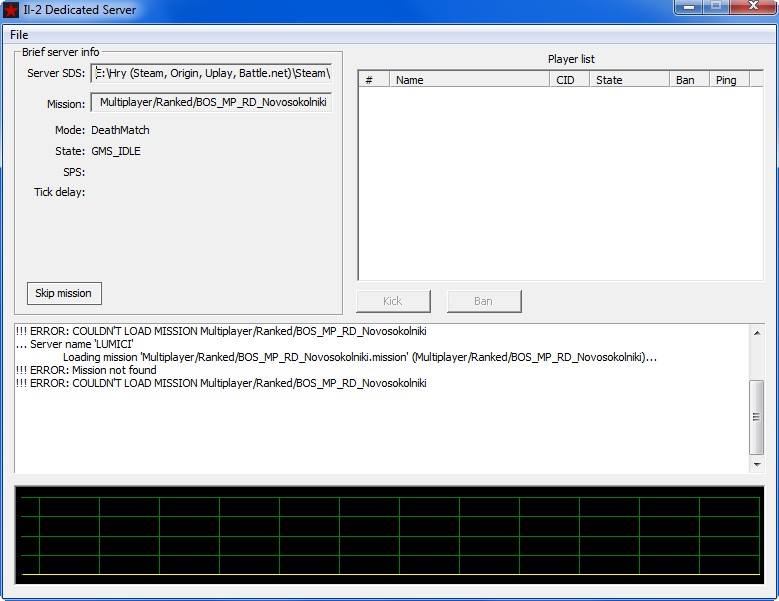Click the Skip mission button
The width and height of the screenshot is (779, 601).
point(64,294)
